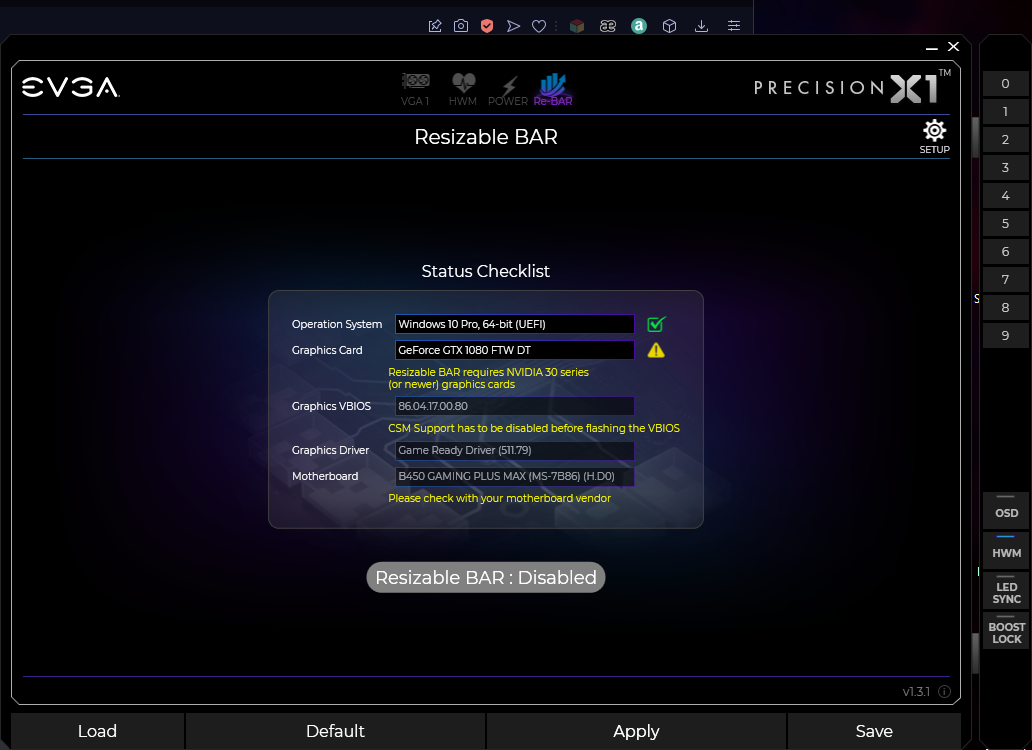Click the Graphics Driver field

point(515,450)
